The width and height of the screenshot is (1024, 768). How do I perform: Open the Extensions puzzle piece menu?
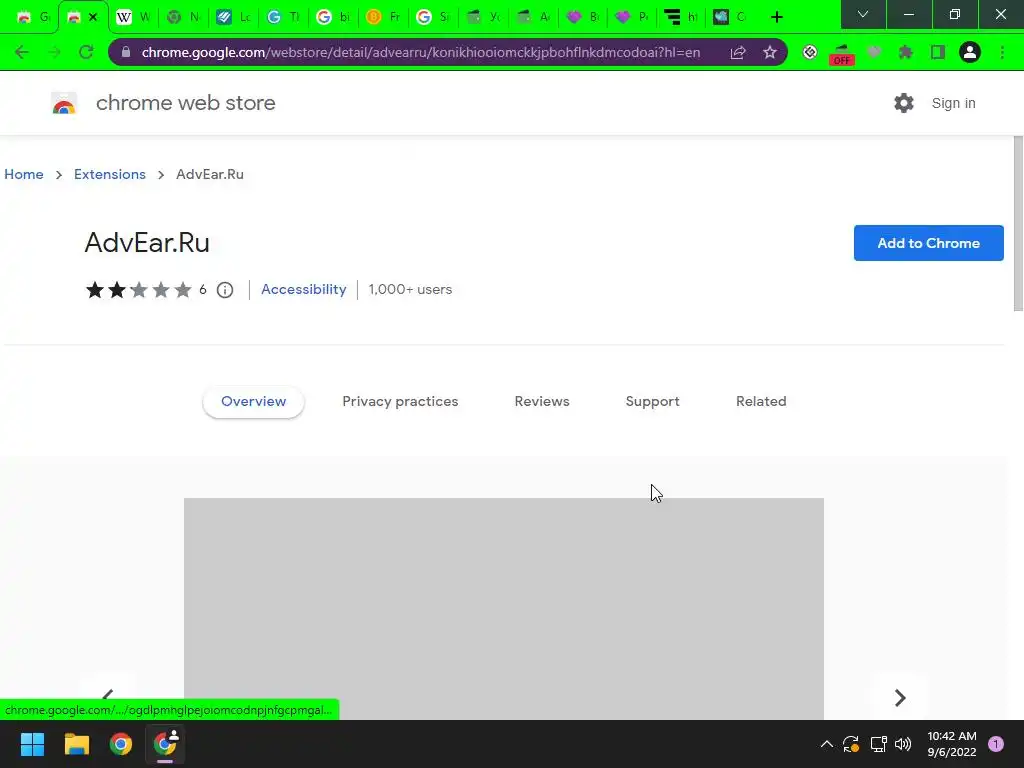(x=905, y=52)
